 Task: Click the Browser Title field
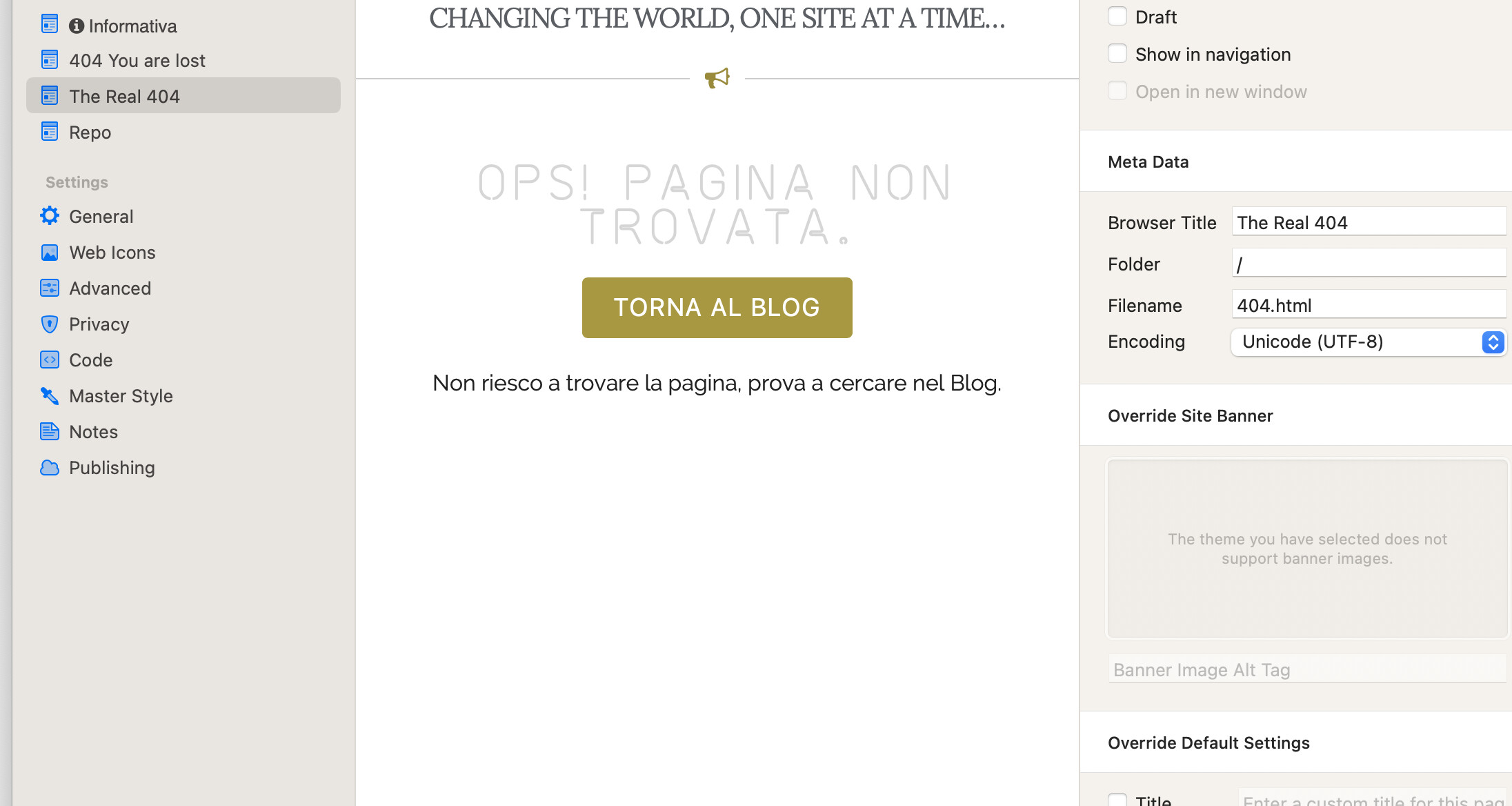[1369, 222]
